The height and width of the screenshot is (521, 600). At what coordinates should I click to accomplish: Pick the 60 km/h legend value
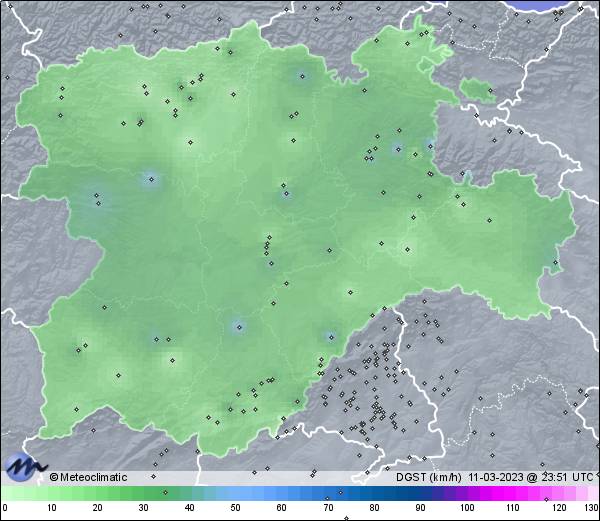pyautogui.click(x=281, y=508)
